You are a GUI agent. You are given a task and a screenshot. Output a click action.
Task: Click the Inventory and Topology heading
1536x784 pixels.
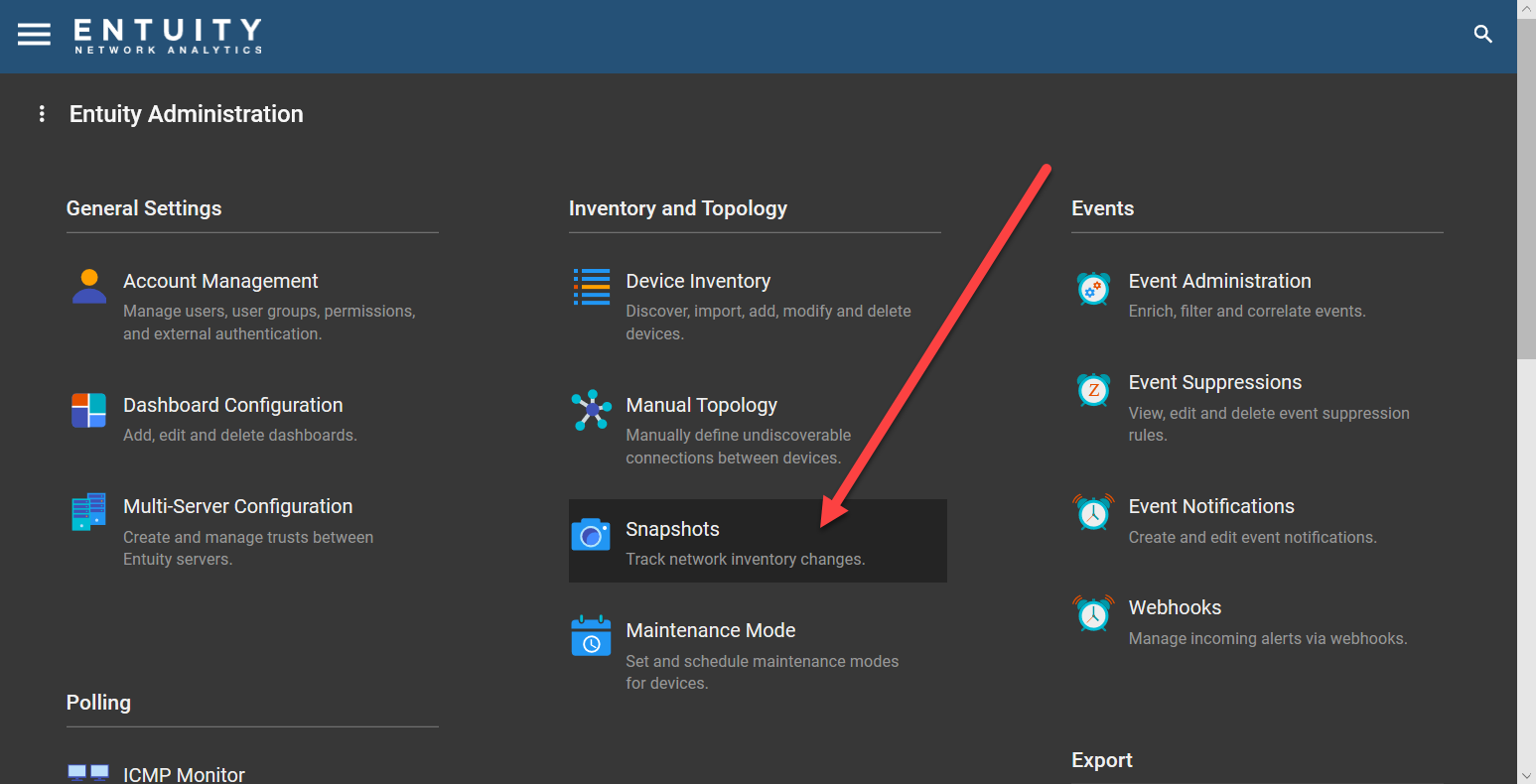tap(678, 208)
